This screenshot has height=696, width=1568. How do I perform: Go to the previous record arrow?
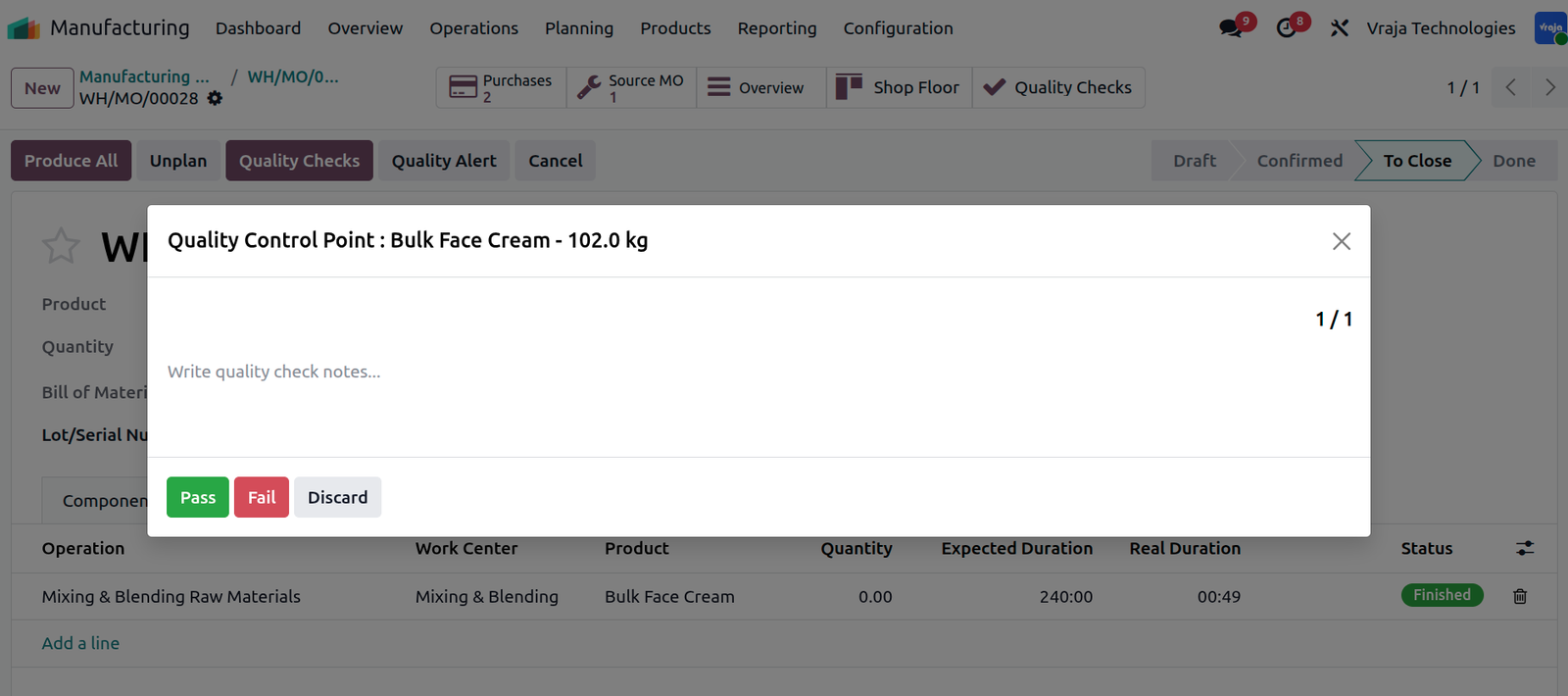[1510, 87]
